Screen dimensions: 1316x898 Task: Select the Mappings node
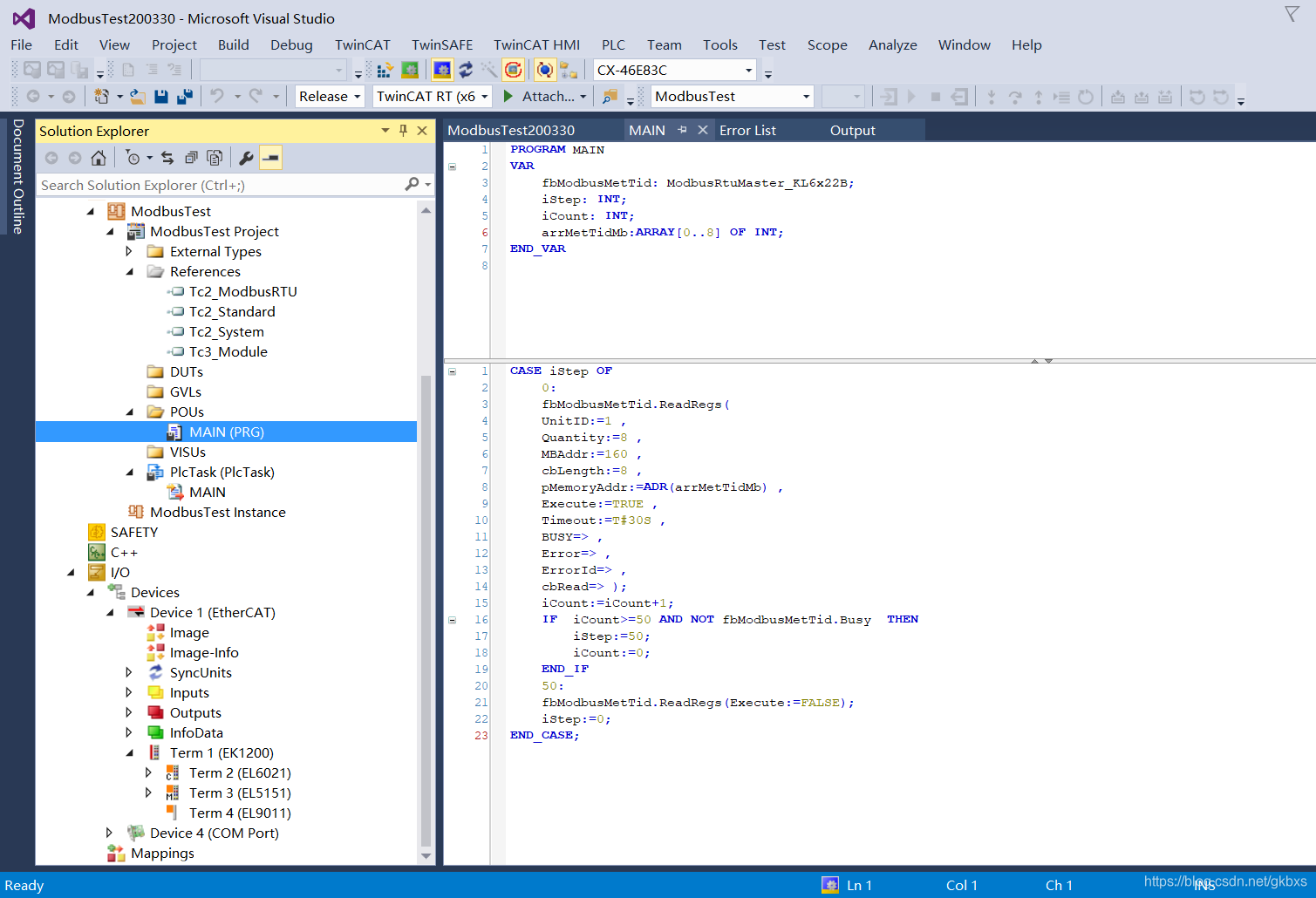(162, 854)
